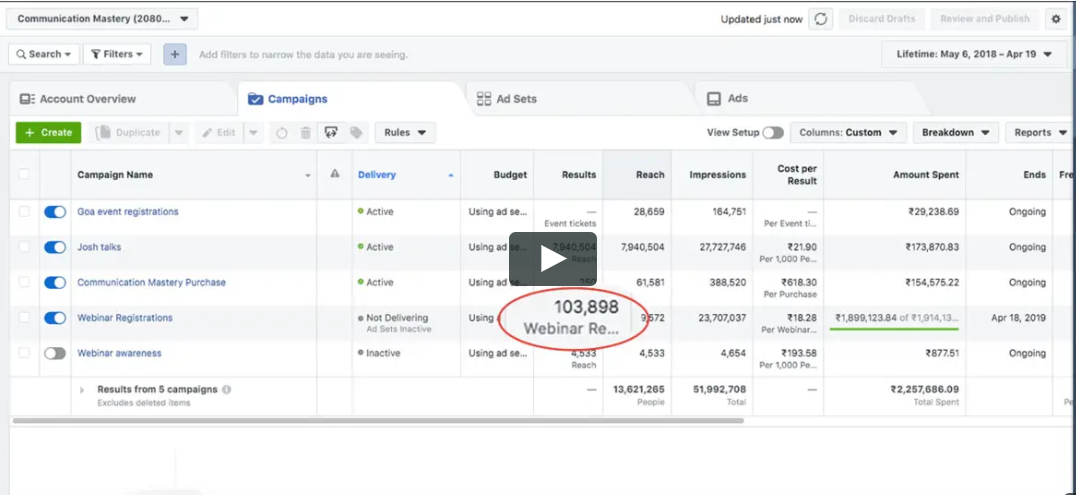1076x495 pixels.
Task: Open the Lifetime date range dropdown
Action: point(974,54)
